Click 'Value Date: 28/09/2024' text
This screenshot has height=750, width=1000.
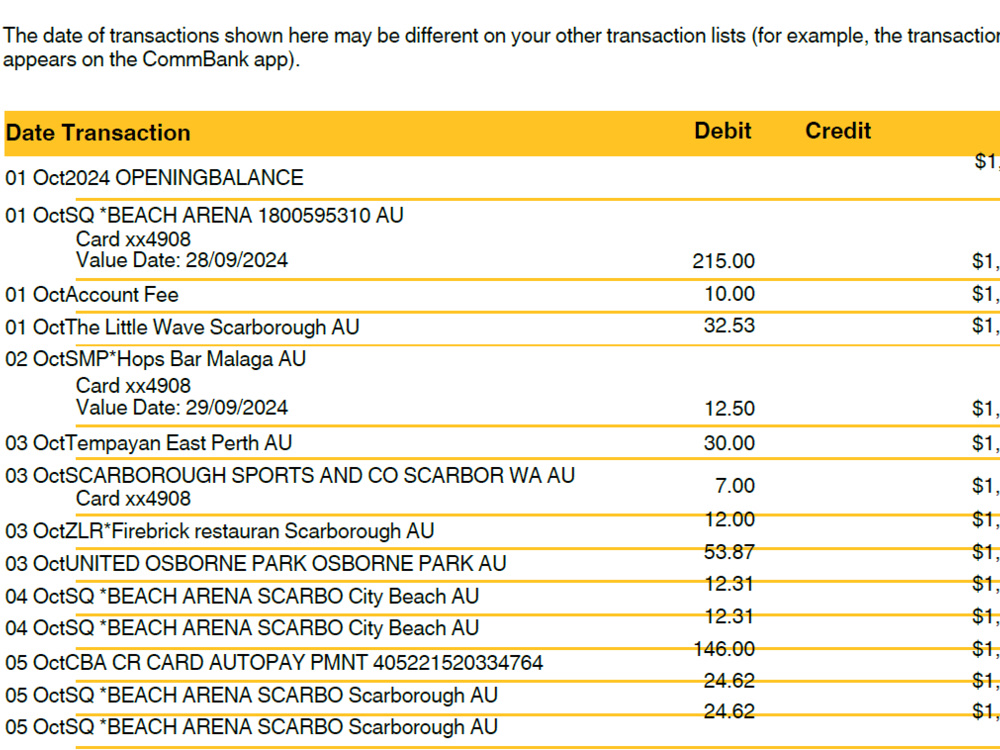[x=182, y=260]
